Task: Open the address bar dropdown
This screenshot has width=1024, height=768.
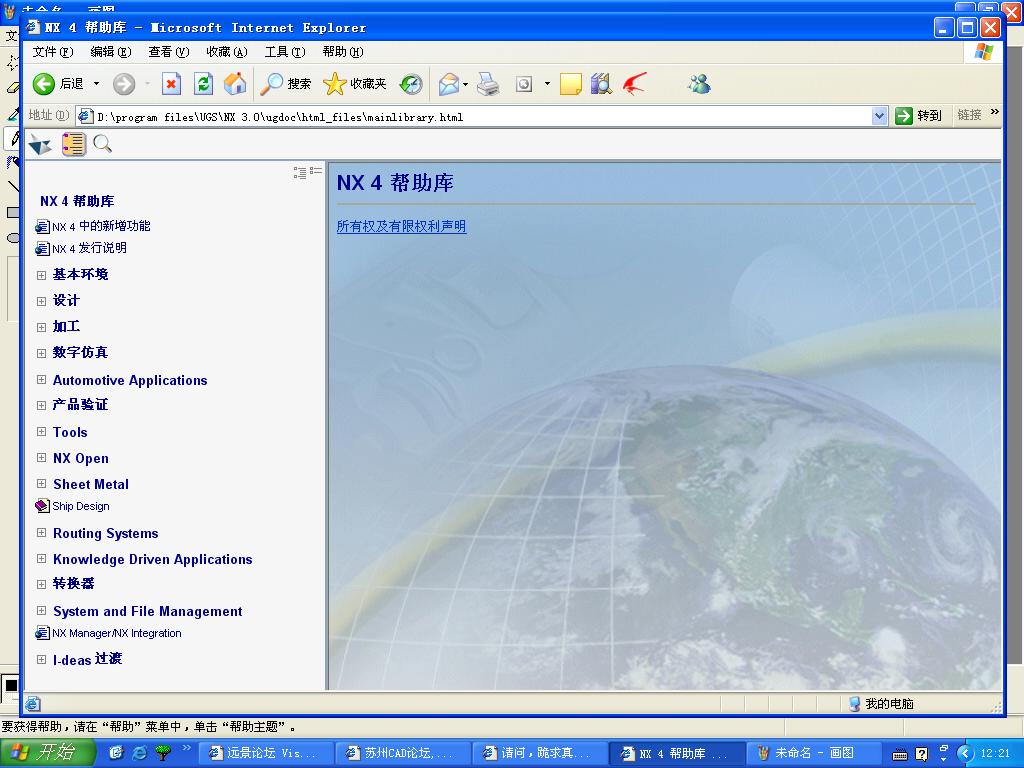Action: (x=879, y=116)
